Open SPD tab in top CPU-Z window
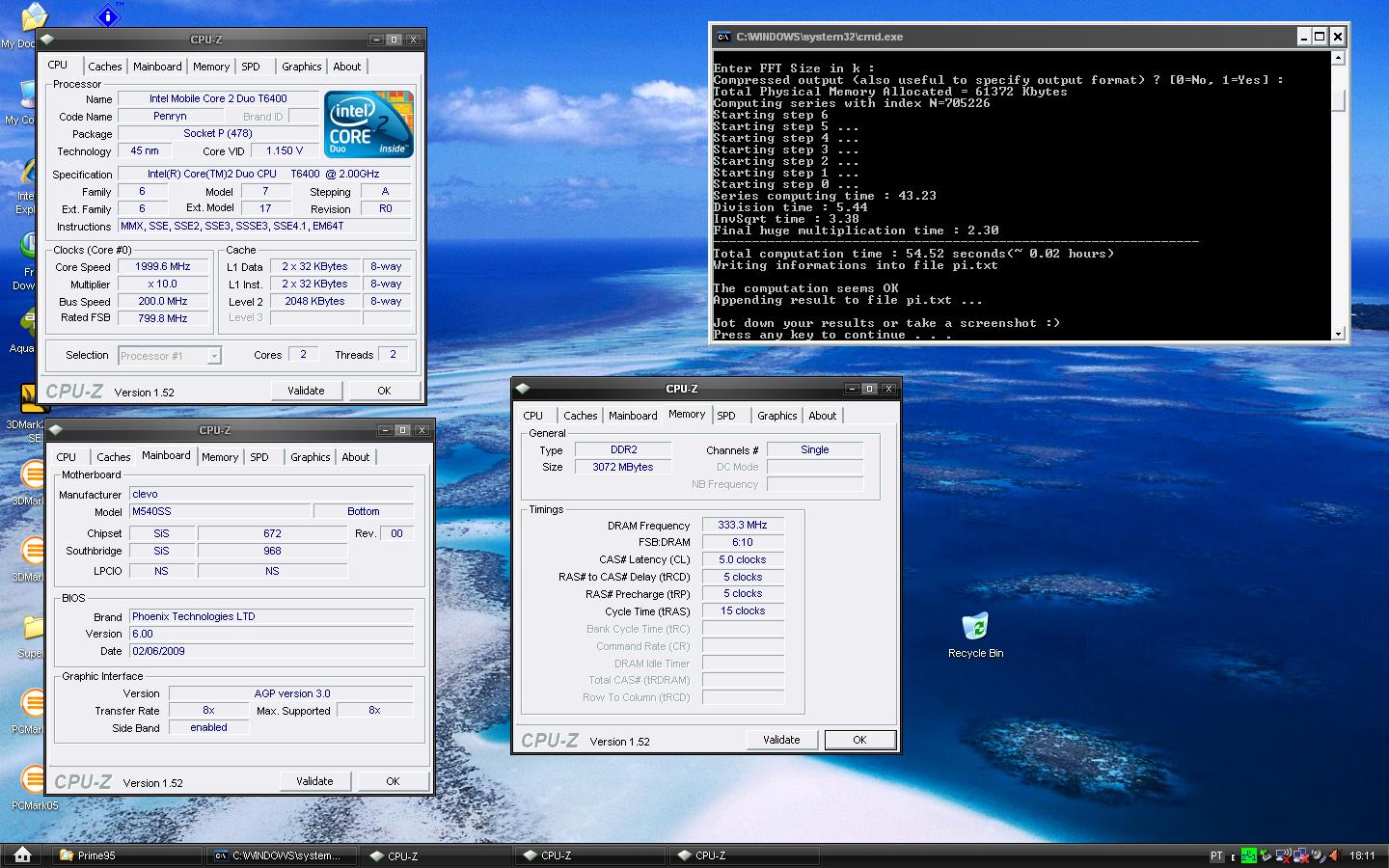Image resolution: width=1389 pixels, height=868 pixels. [x=251, y=67]
